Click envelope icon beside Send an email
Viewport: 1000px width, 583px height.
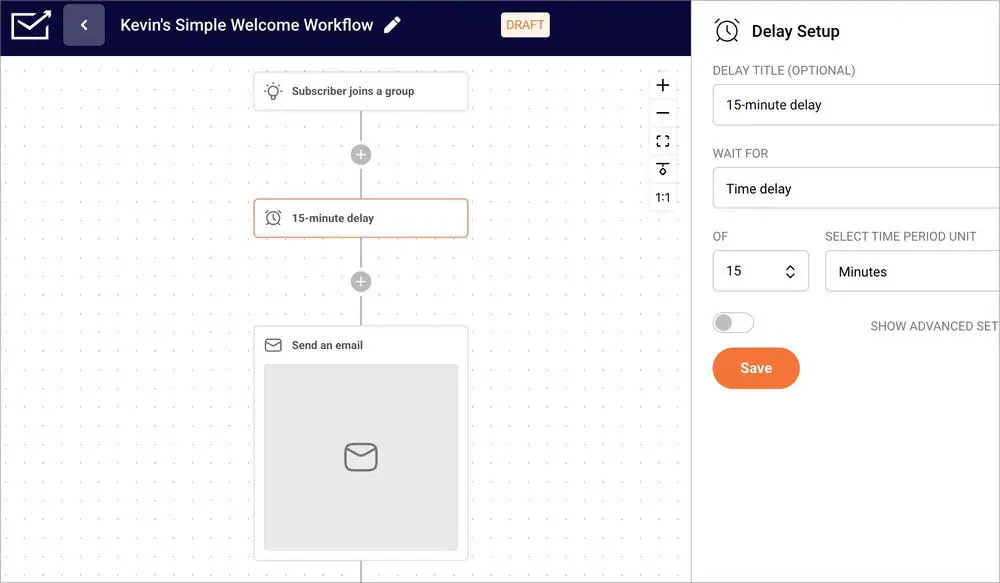[273, 345]
